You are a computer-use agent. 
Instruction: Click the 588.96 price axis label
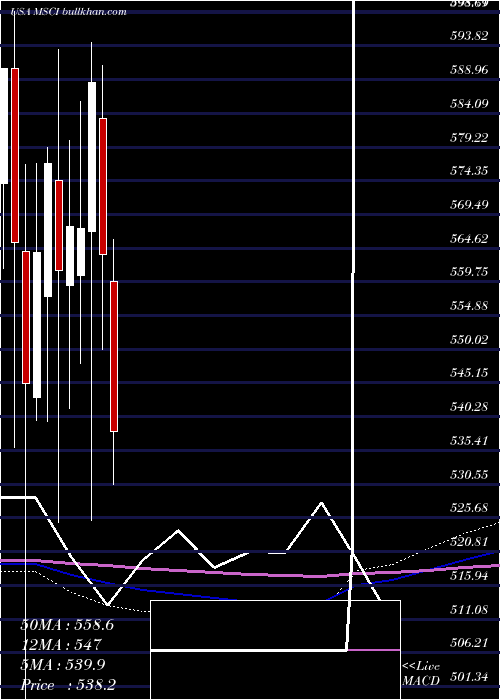(x=468, y=71)
